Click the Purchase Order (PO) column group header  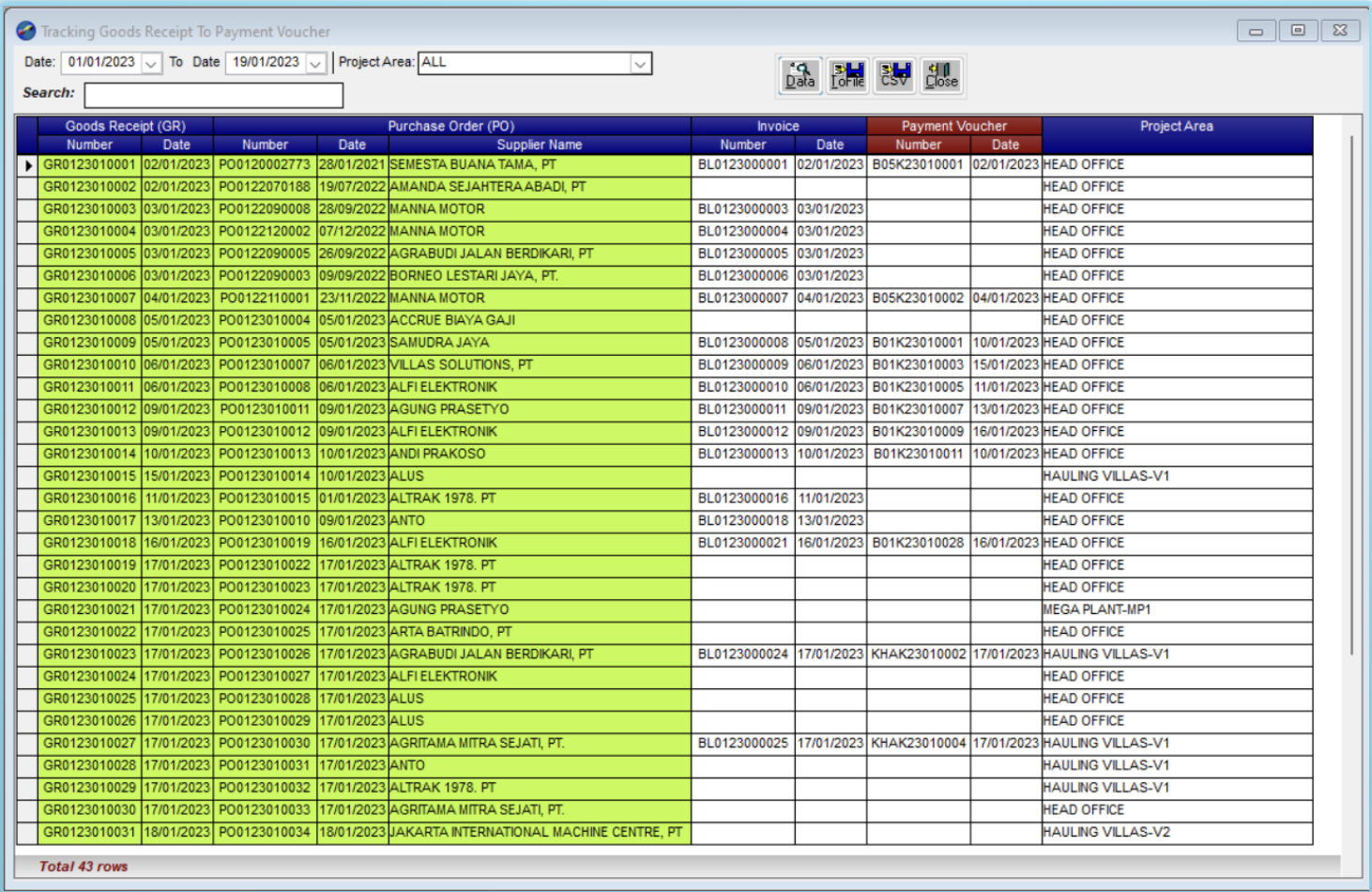(451, 126)
